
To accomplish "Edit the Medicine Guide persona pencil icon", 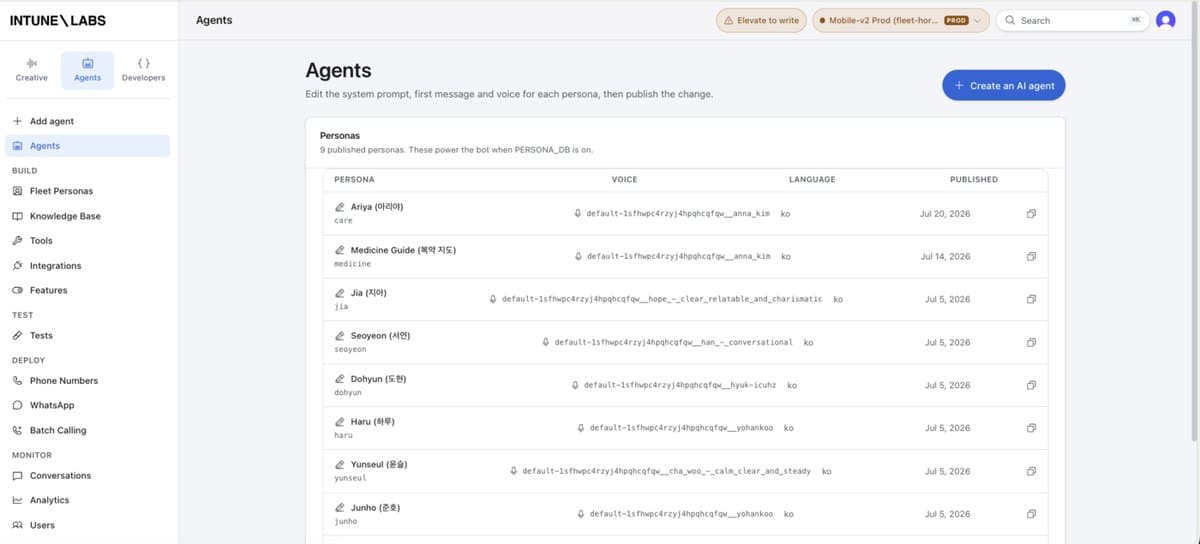I will pos(340,250).
